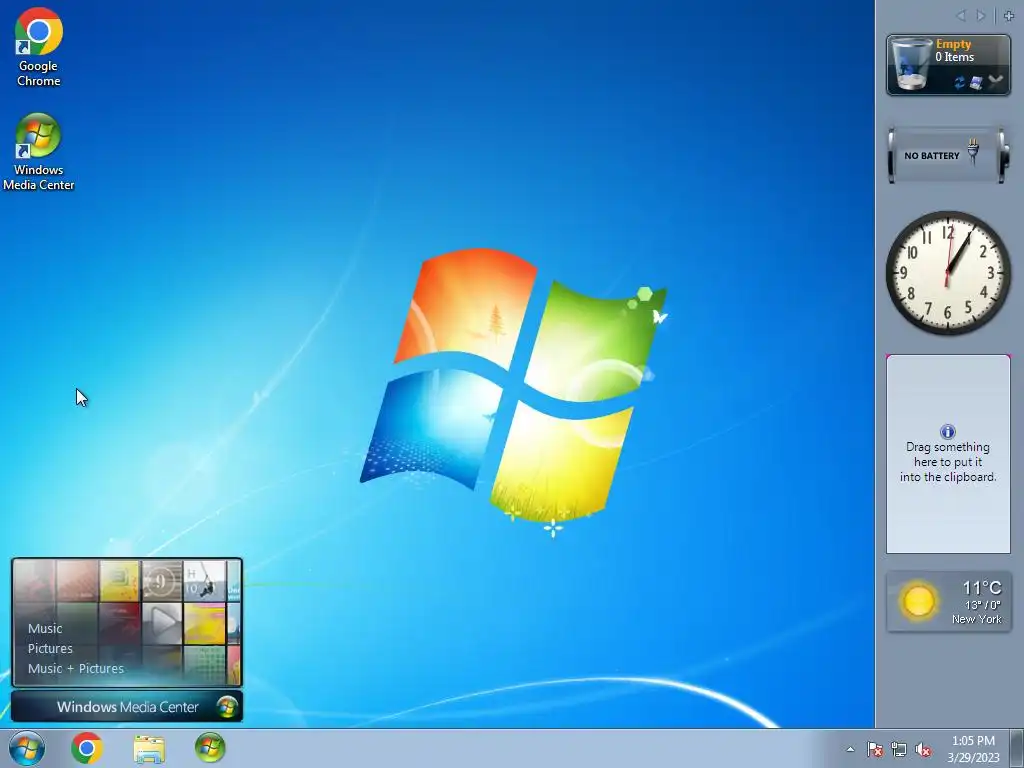The height and width of the screenshot is (768, 1024).
Task: Click the Empty label in Recycle Bin gadget
Action: tap(953, 44)
